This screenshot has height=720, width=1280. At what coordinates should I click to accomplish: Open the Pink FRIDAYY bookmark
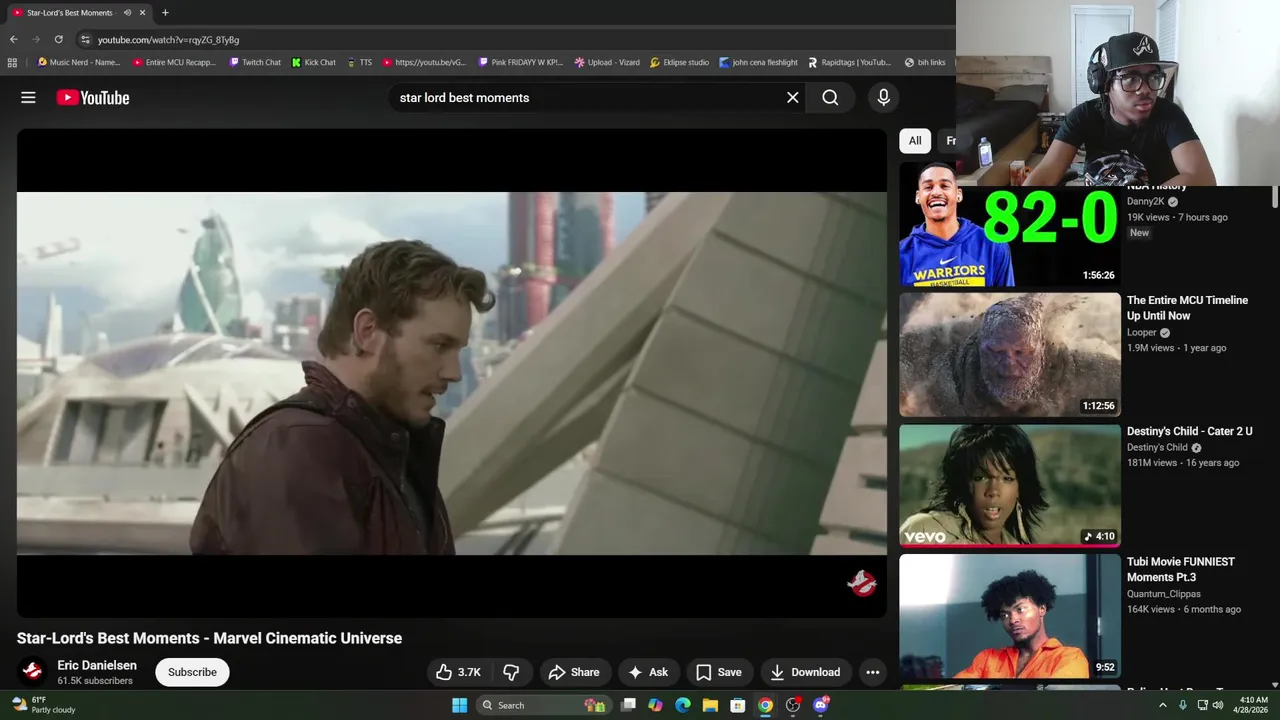pyautogui.click(x=520, y=62)
